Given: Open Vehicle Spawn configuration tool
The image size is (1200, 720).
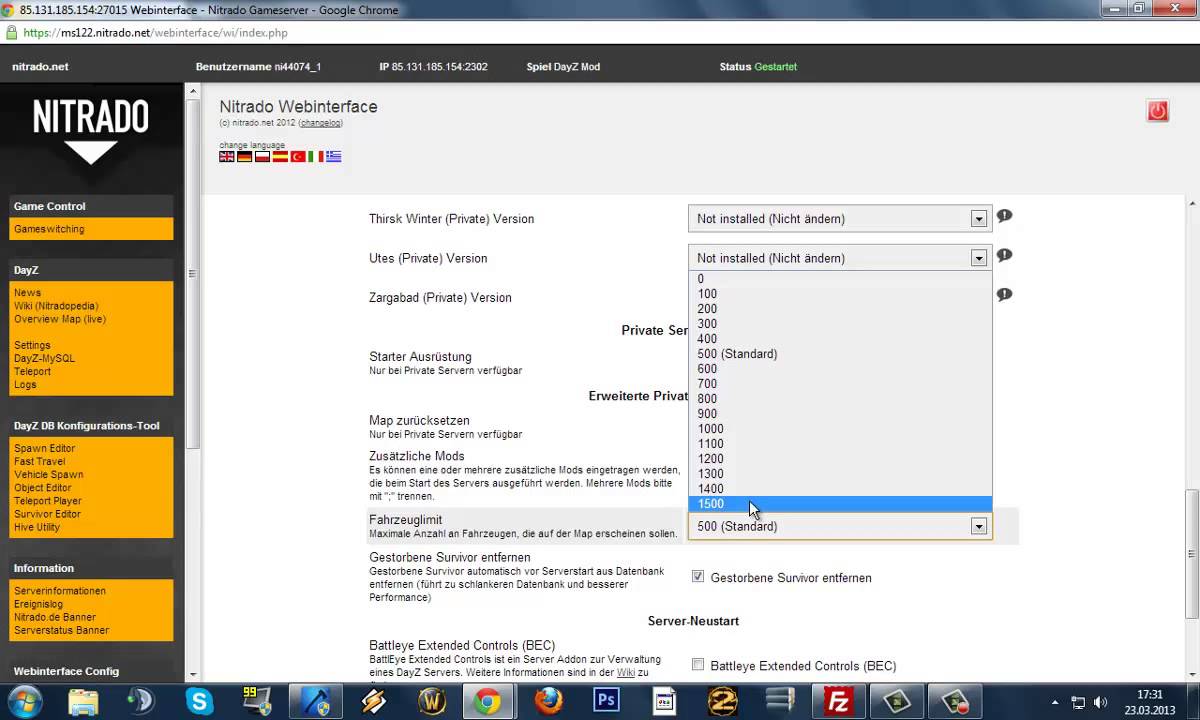Looking at the screenshot, I should click(x=48, y=475).
